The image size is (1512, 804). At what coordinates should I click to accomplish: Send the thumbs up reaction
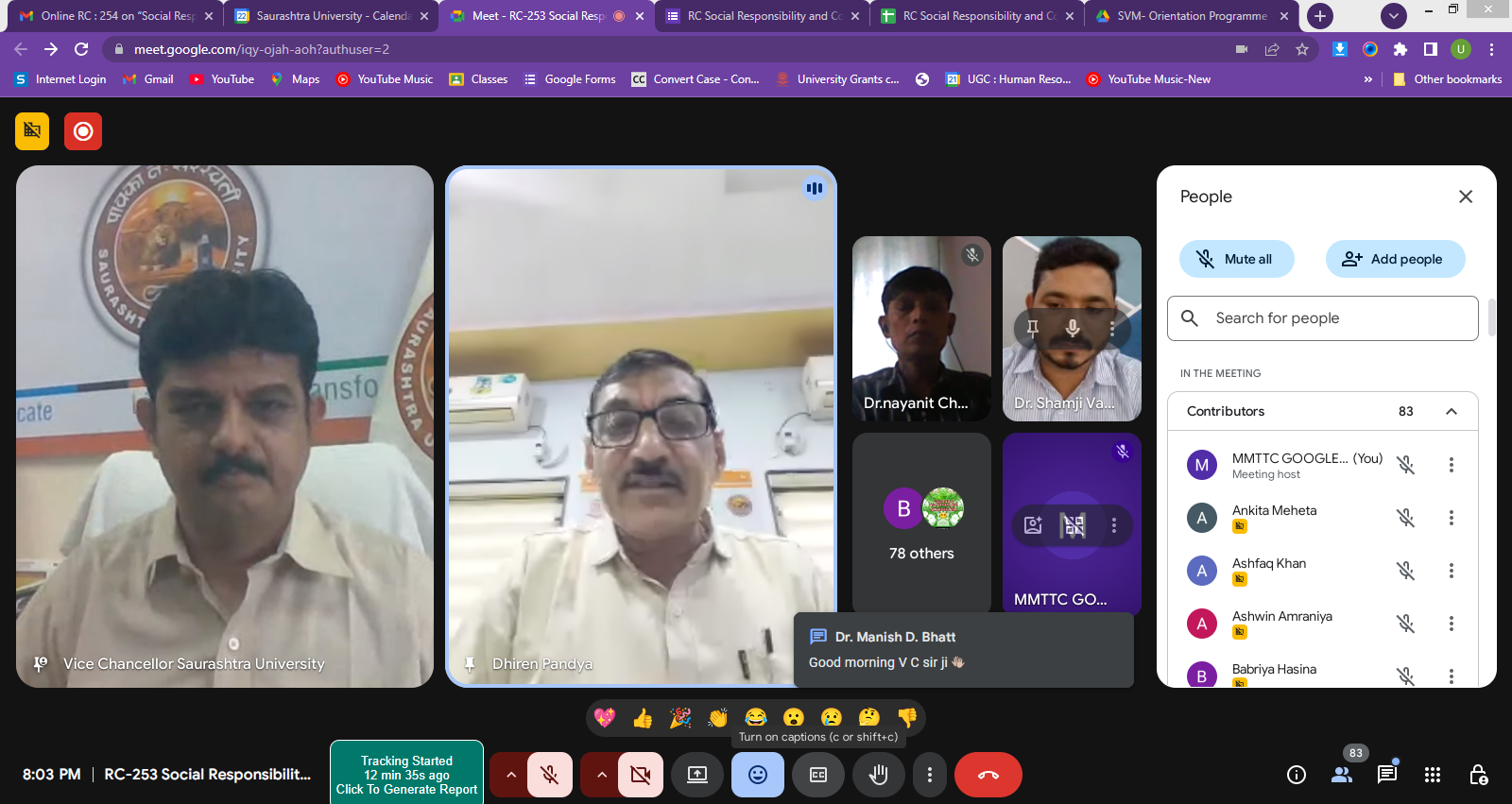click(x=643, y=718)
